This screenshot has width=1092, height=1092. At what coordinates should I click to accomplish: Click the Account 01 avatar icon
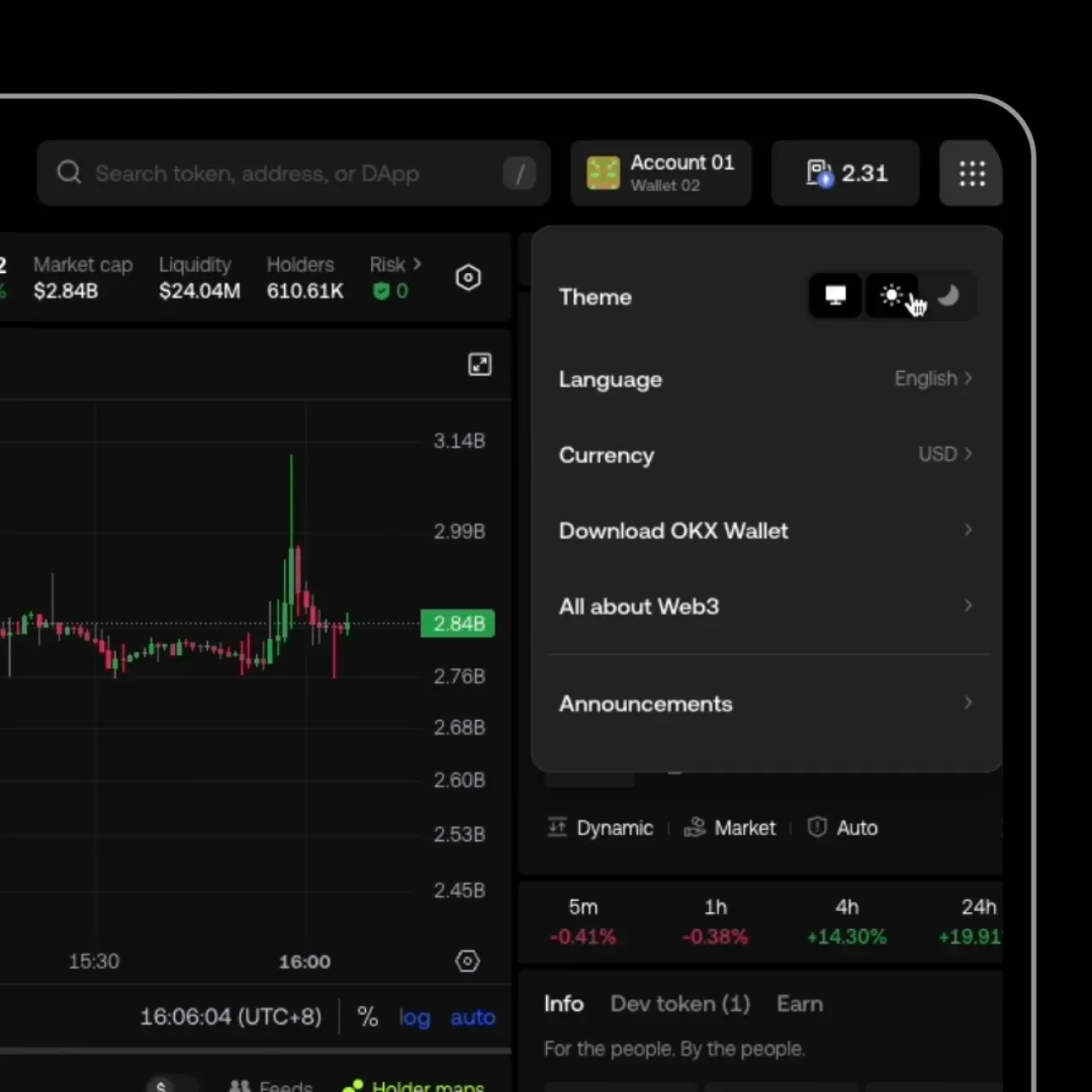(x=603, y=173)
